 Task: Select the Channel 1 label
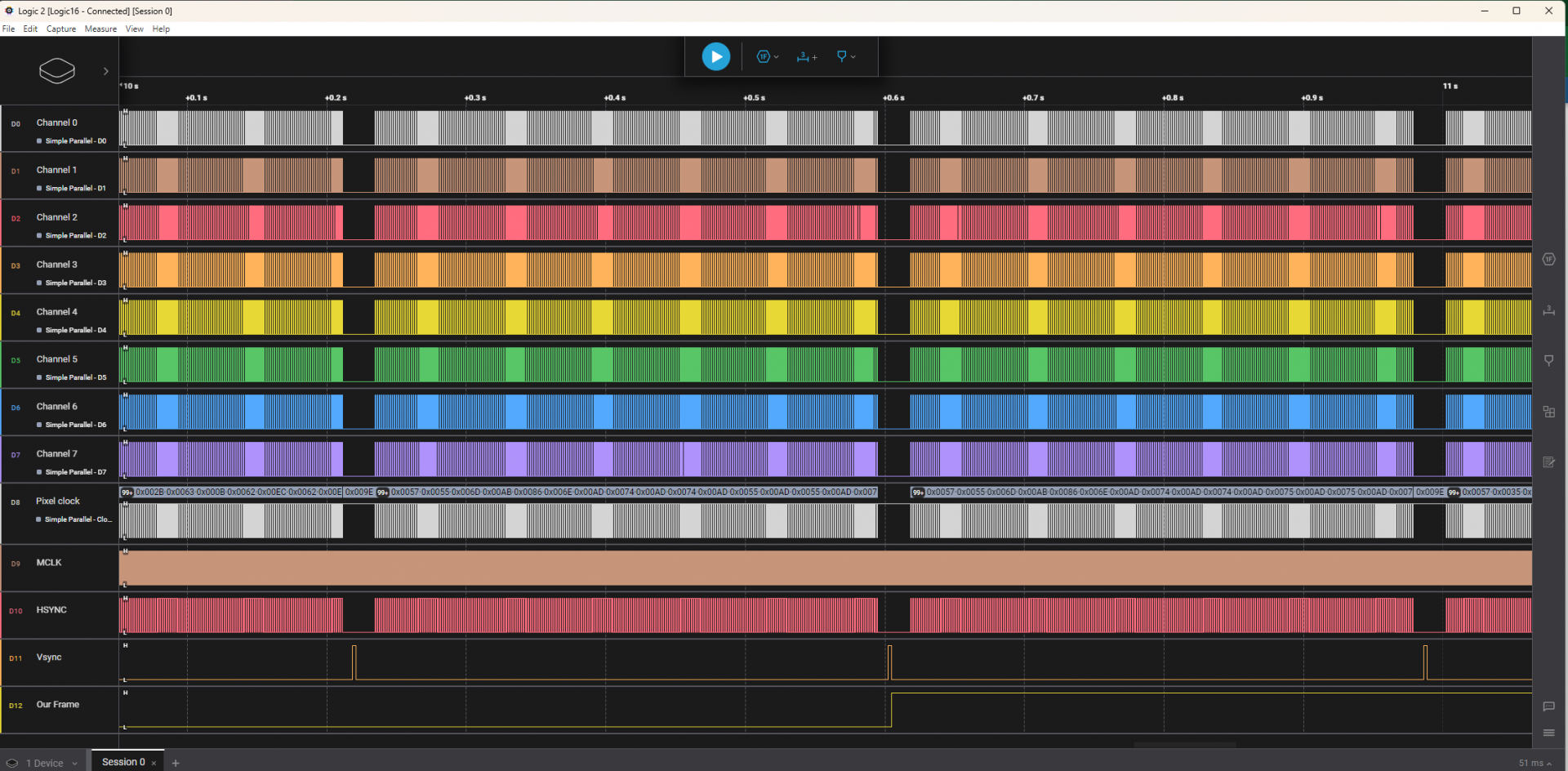[57, 170]
